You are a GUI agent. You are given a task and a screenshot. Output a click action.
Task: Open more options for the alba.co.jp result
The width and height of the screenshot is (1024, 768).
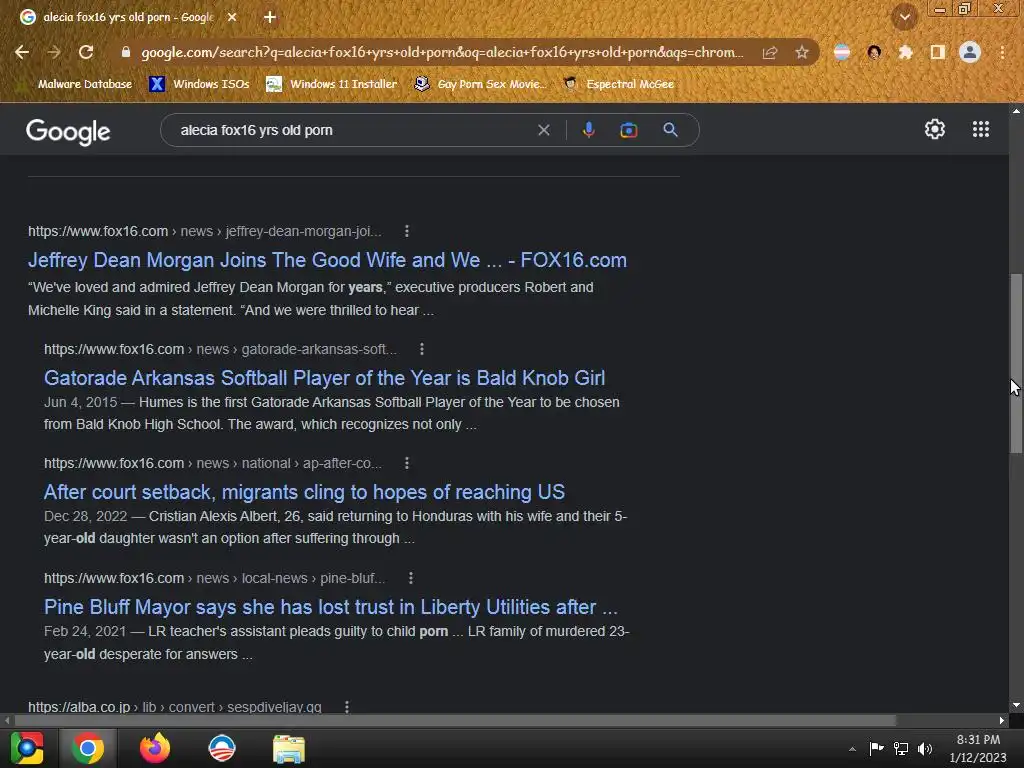(x=347, y=707)
